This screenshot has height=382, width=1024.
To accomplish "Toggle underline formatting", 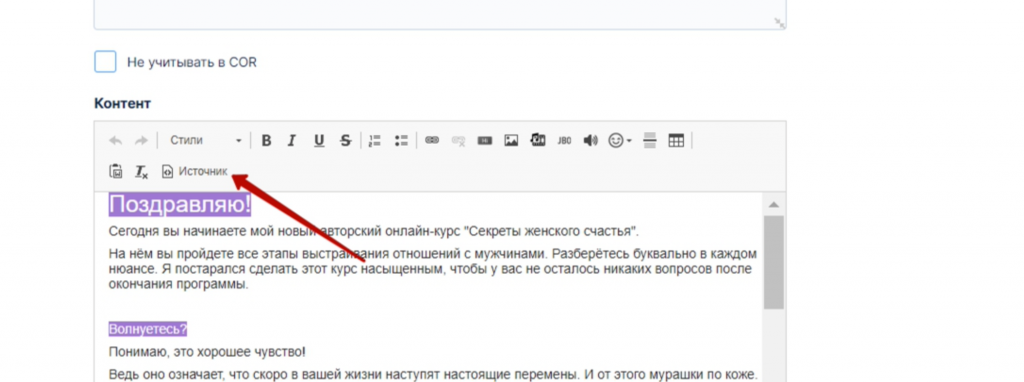I will tap(319, 140).
